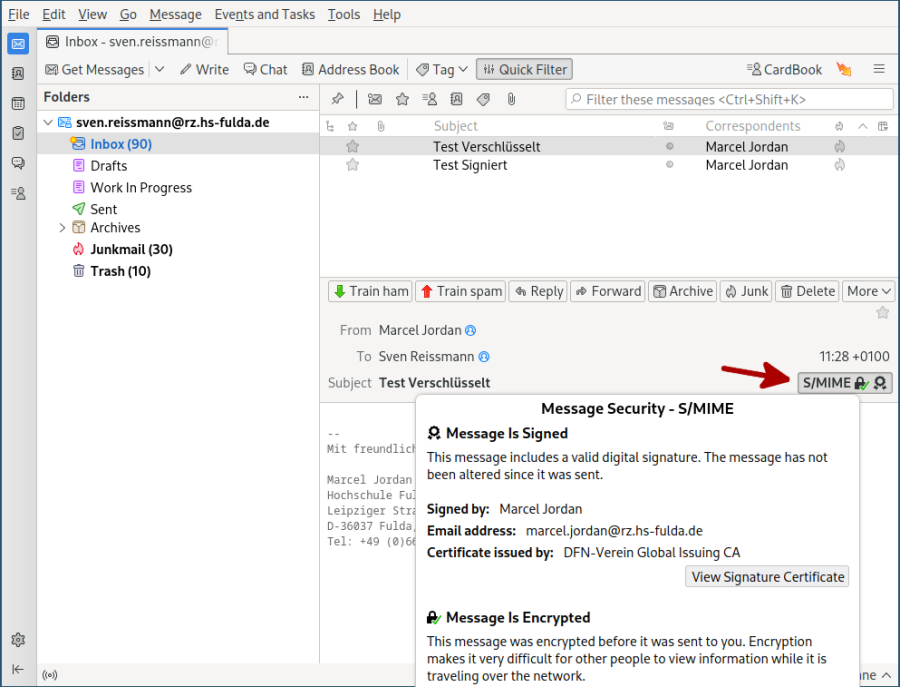Toggle the starred messages filter in Quick Filter

pyautogui.click(x=403, y=98)
